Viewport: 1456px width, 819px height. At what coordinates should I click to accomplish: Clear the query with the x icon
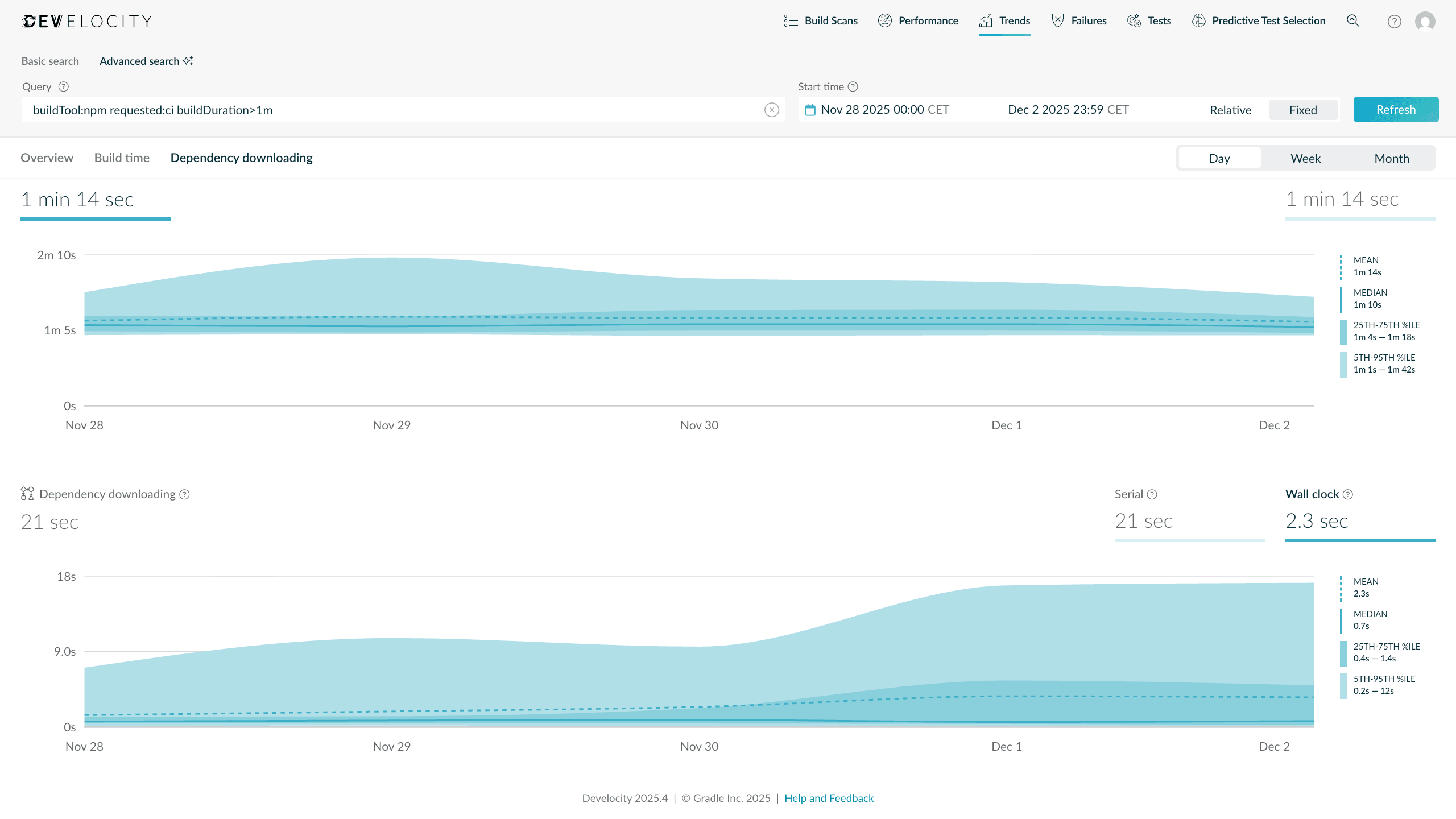coord(772,110)
